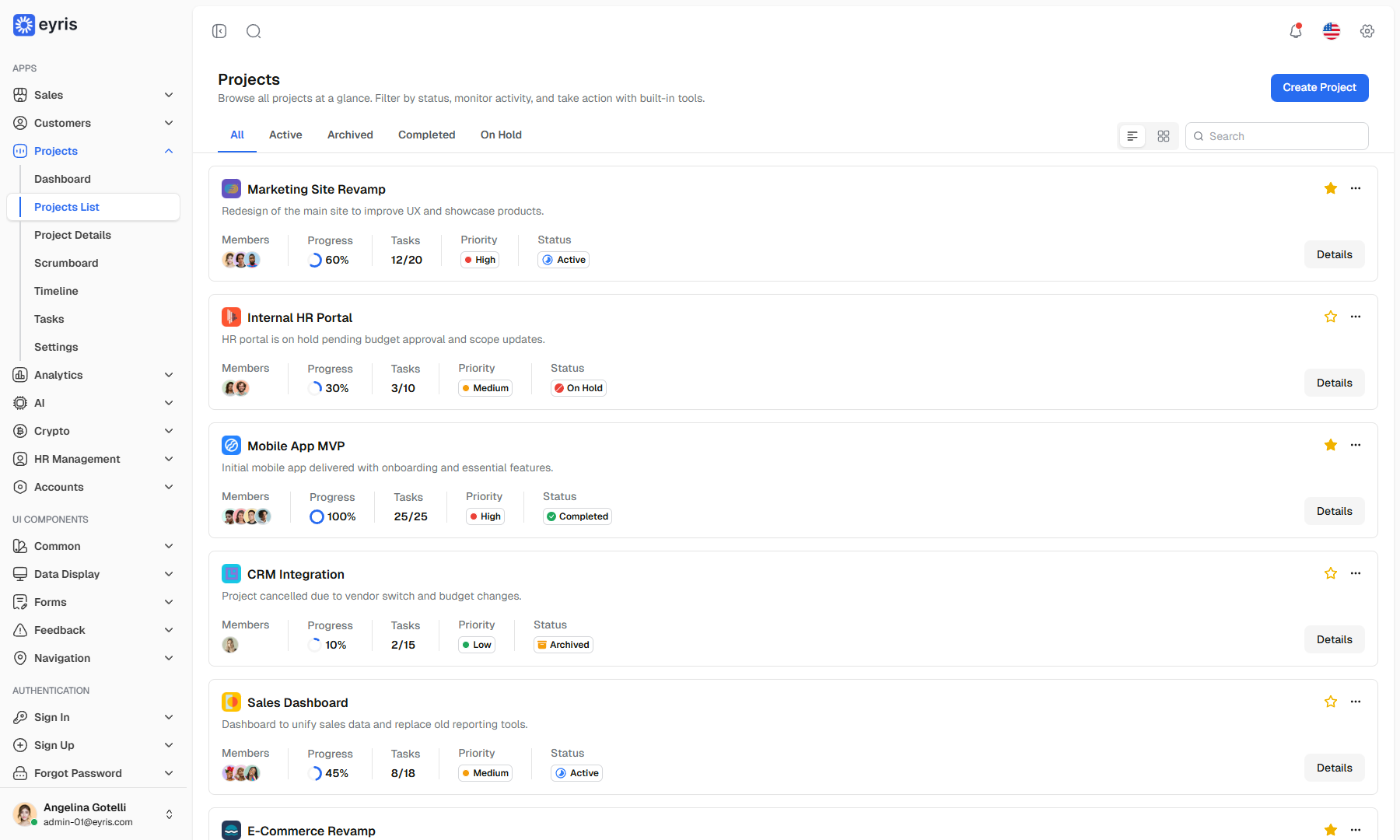
Task: Focus the projects Search field
Action: pyautogui.click(x=1277, y=136)
